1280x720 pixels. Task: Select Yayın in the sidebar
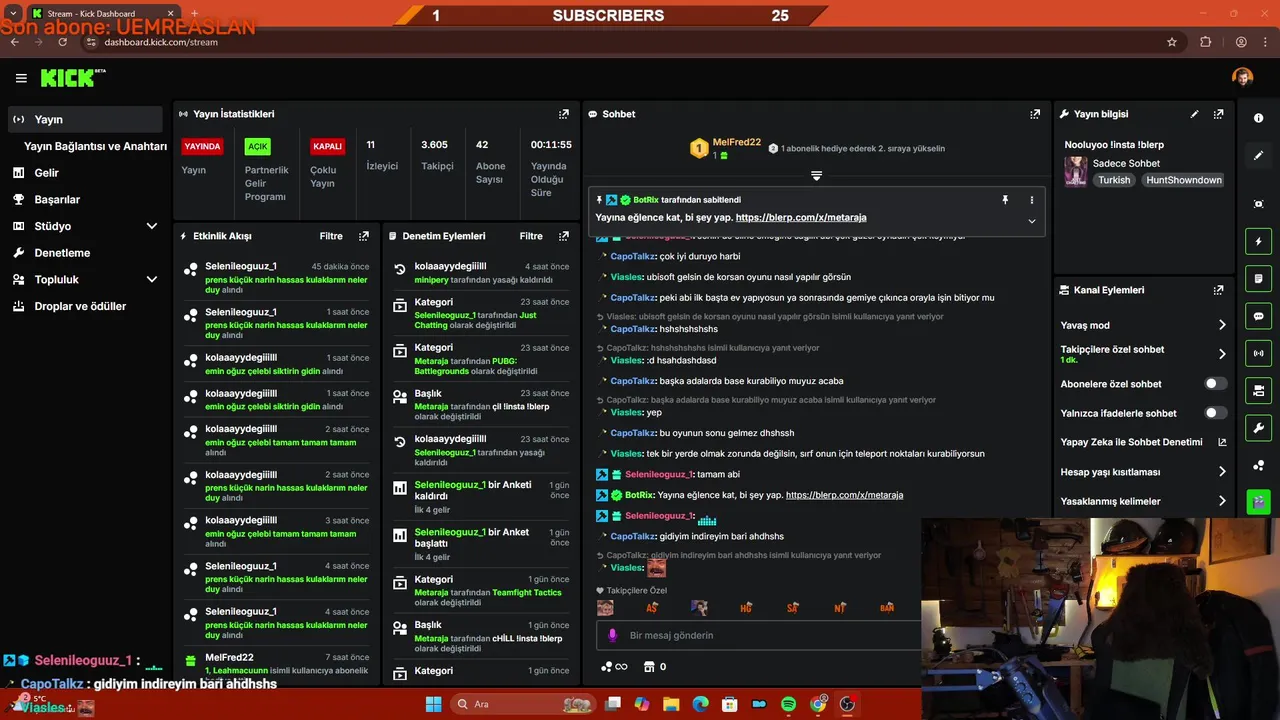pyautogui.click(x=86, y=119)
